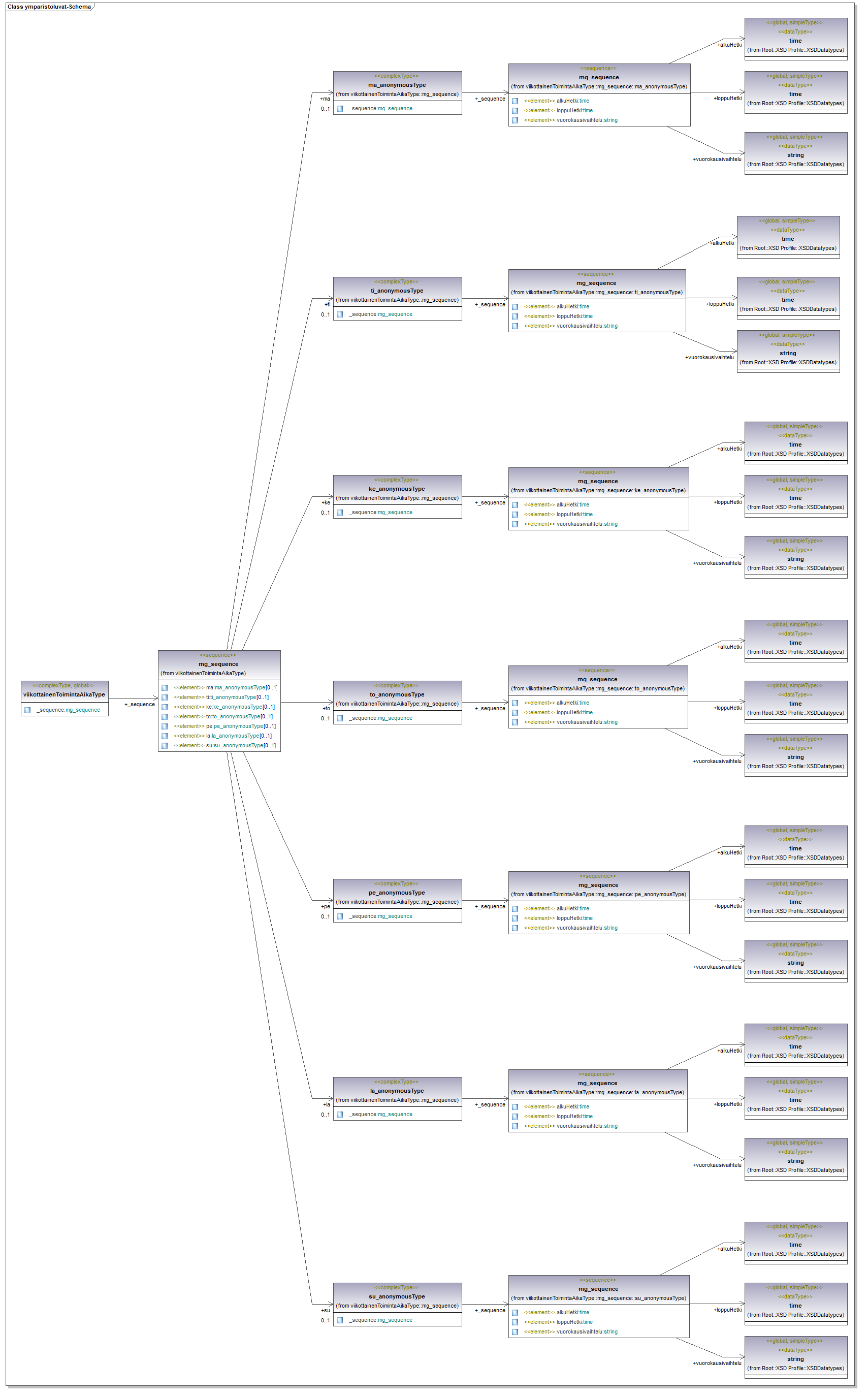Click the icon next to su:su_anonymousType element
868x1396 pixels.
pyautogui.click(x=164, y=746)
